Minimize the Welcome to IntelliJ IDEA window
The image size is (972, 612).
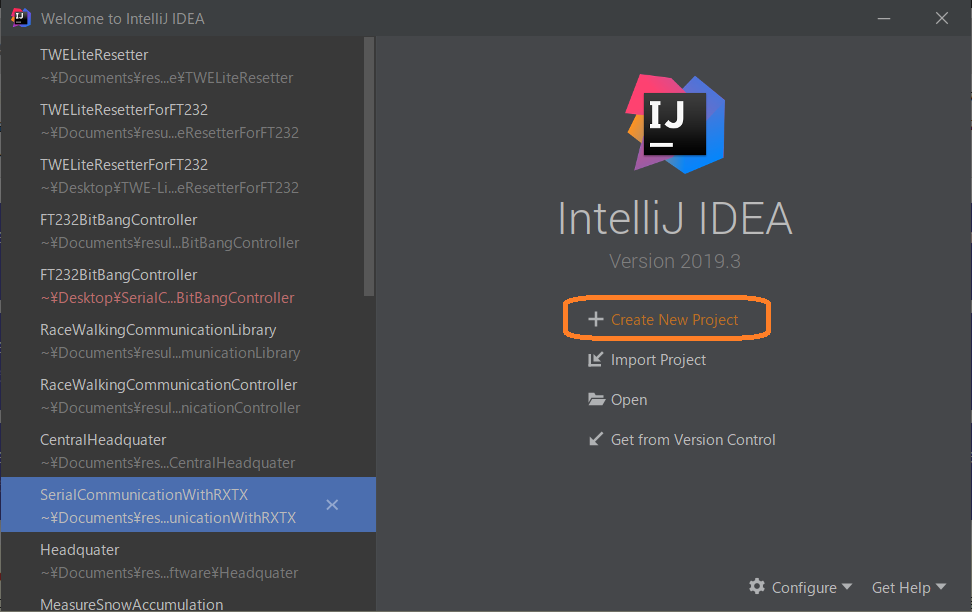click(x=883, y=18)
